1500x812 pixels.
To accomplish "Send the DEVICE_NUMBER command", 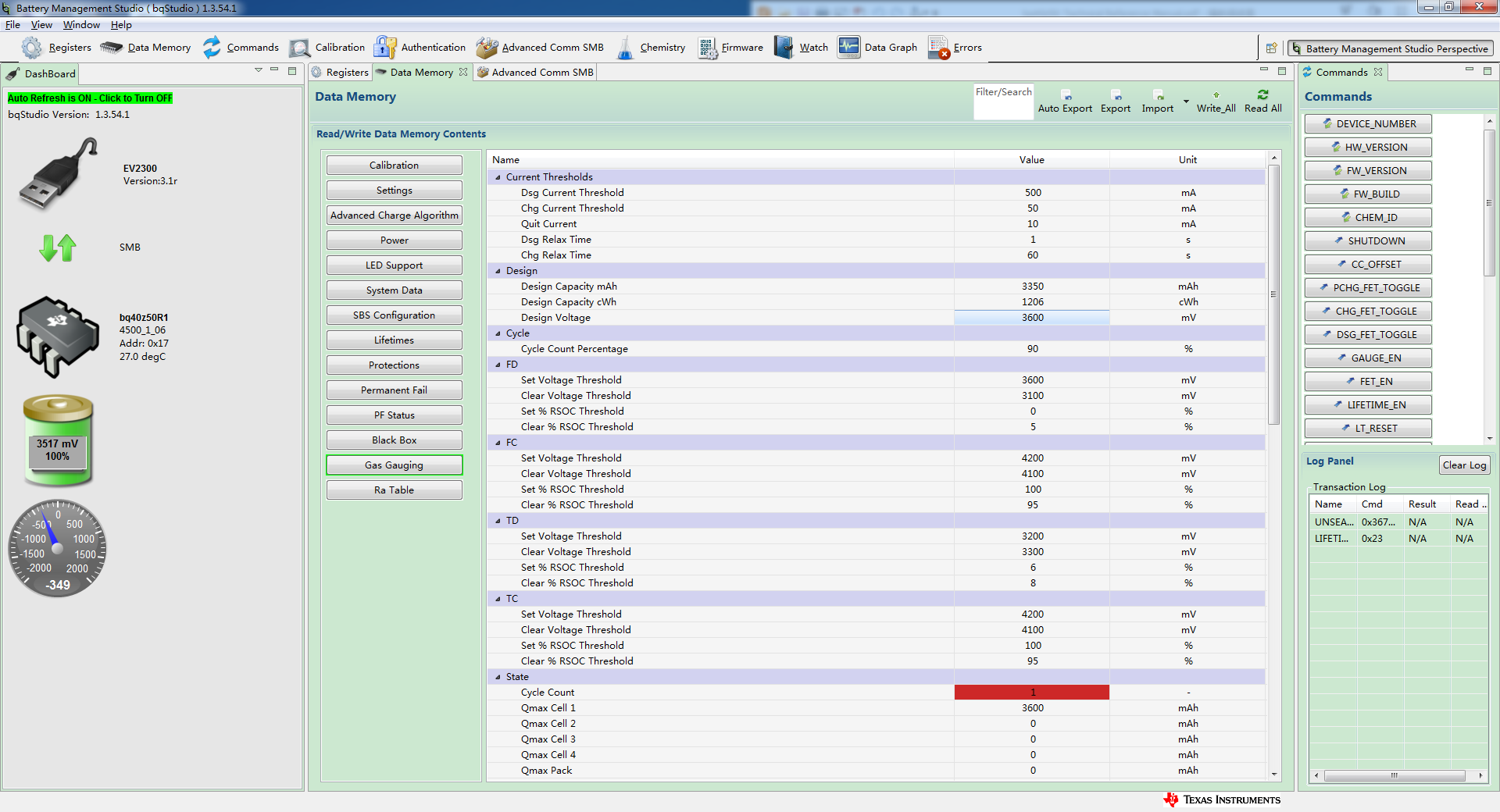I will tap(1368, 124).
